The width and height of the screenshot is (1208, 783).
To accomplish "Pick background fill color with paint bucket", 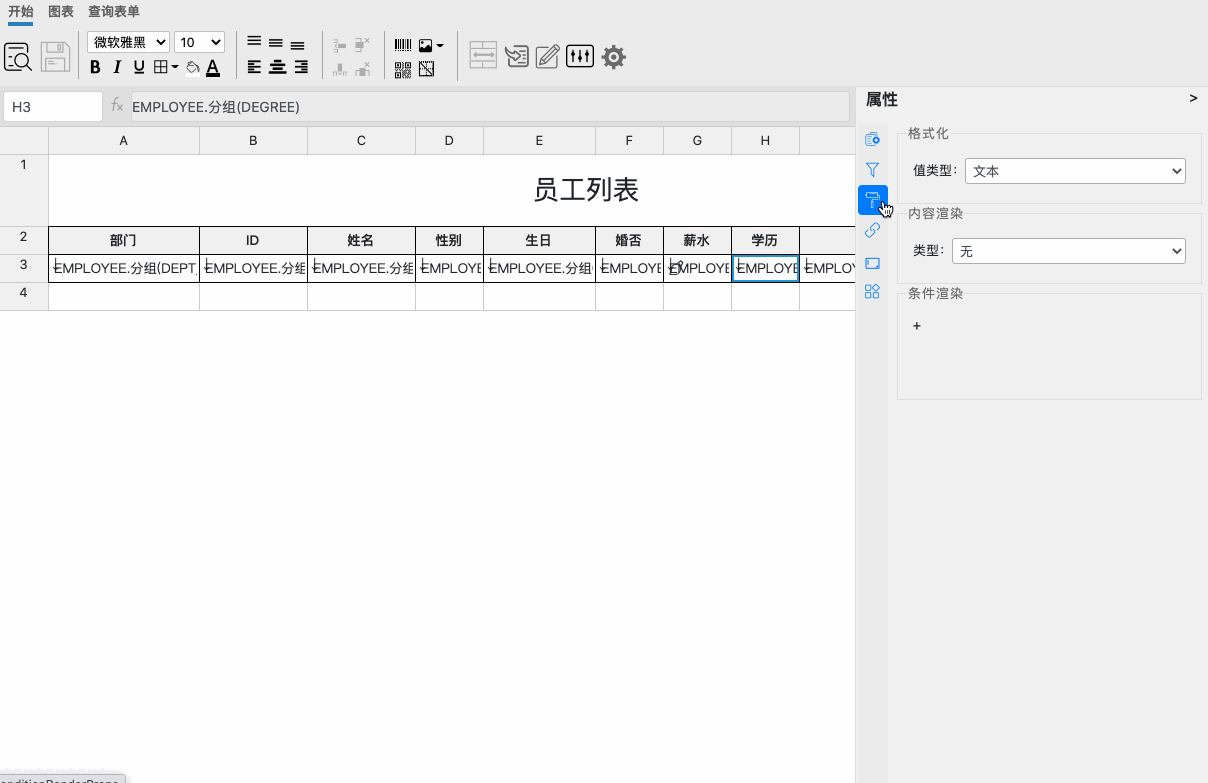I will (193, 68).
